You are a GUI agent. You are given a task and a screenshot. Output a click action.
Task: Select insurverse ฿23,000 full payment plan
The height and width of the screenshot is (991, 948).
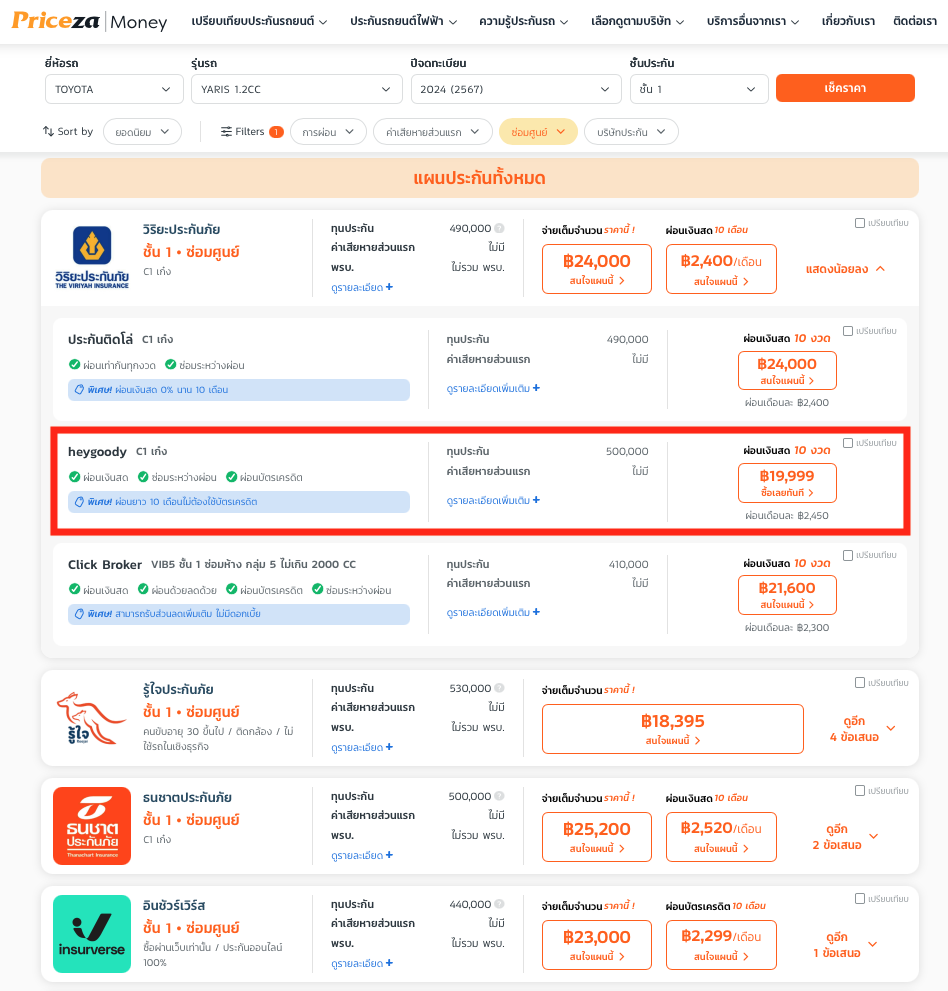(597, 945)
